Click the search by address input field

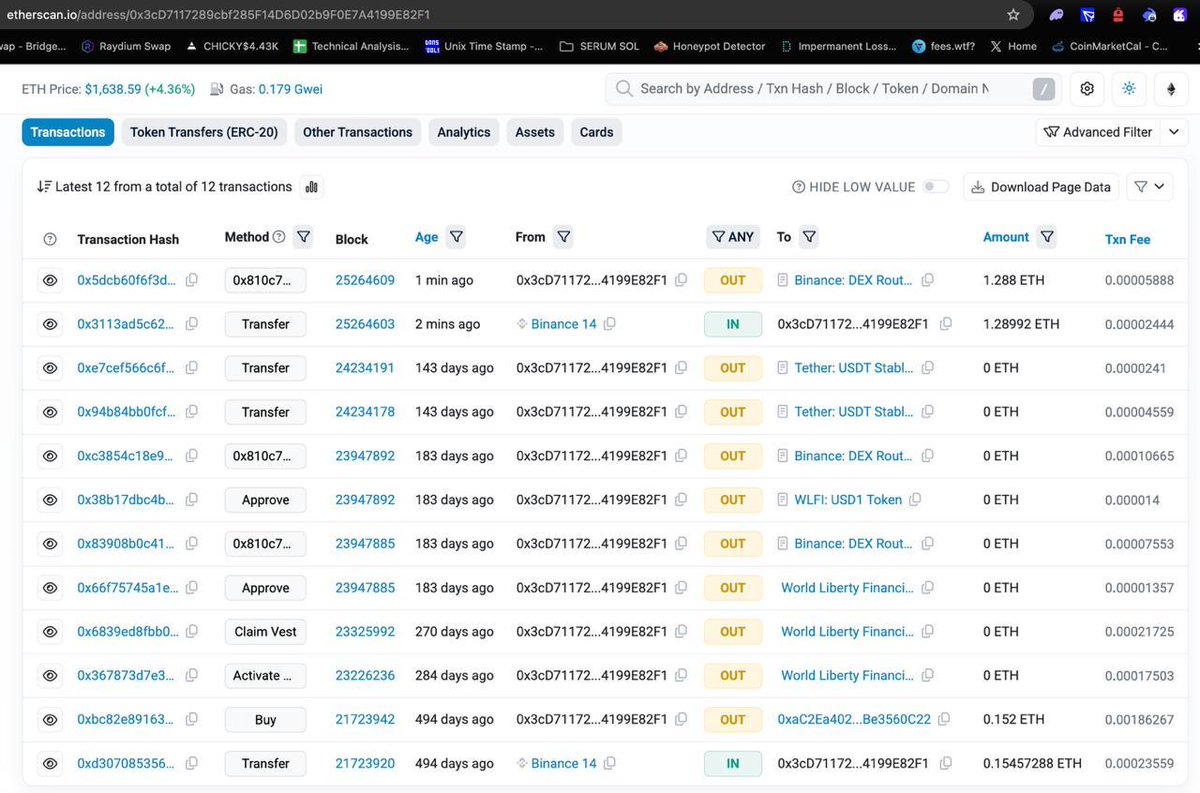813,89
